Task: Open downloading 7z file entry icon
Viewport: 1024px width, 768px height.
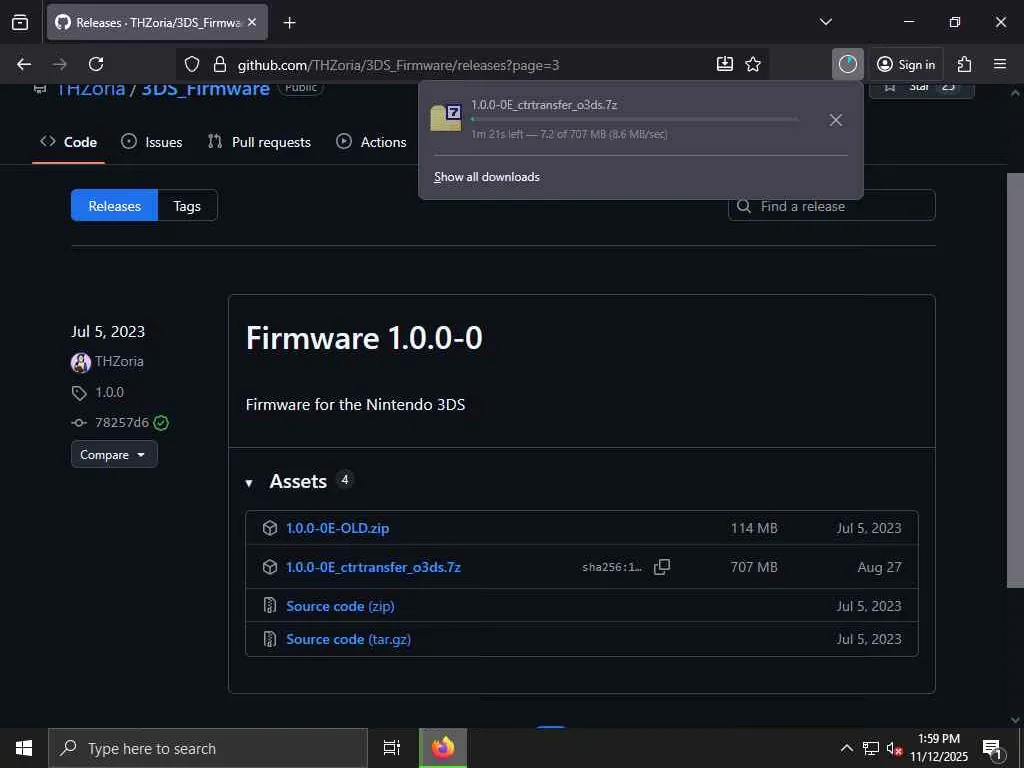Action: [446, 118]
